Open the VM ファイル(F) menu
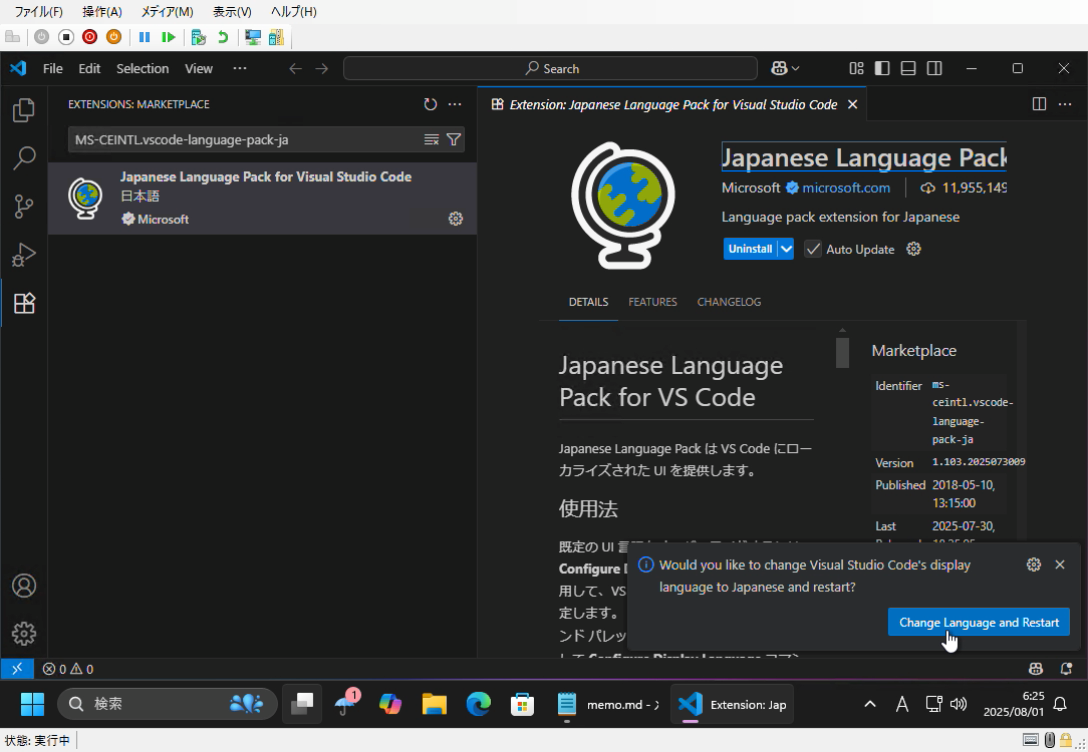Image resolution: width=1088 pixels, height=752 pixels. tap(38, 12)
